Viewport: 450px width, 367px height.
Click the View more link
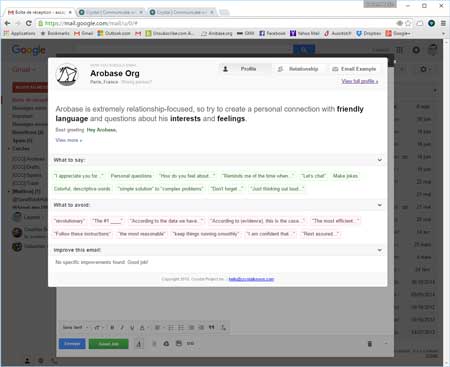point(68,140)
